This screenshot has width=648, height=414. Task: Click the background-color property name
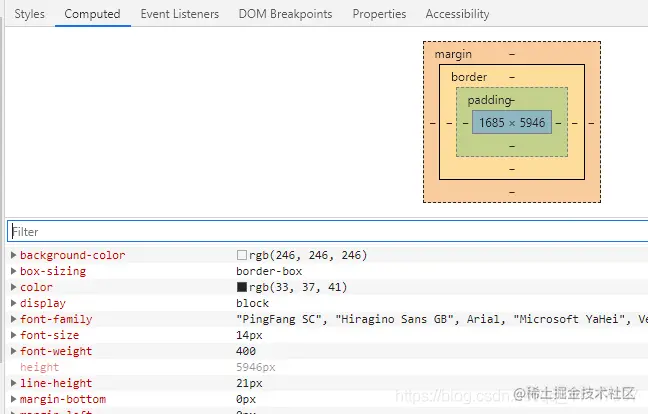72,255
